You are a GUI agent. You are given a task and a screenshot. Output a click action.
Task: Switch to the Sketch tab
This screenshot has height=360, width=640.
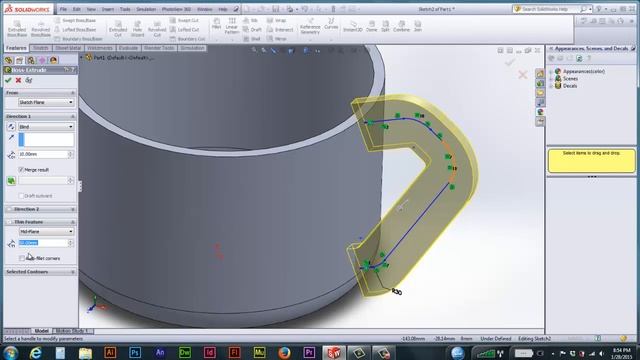(x=40, y=48)
